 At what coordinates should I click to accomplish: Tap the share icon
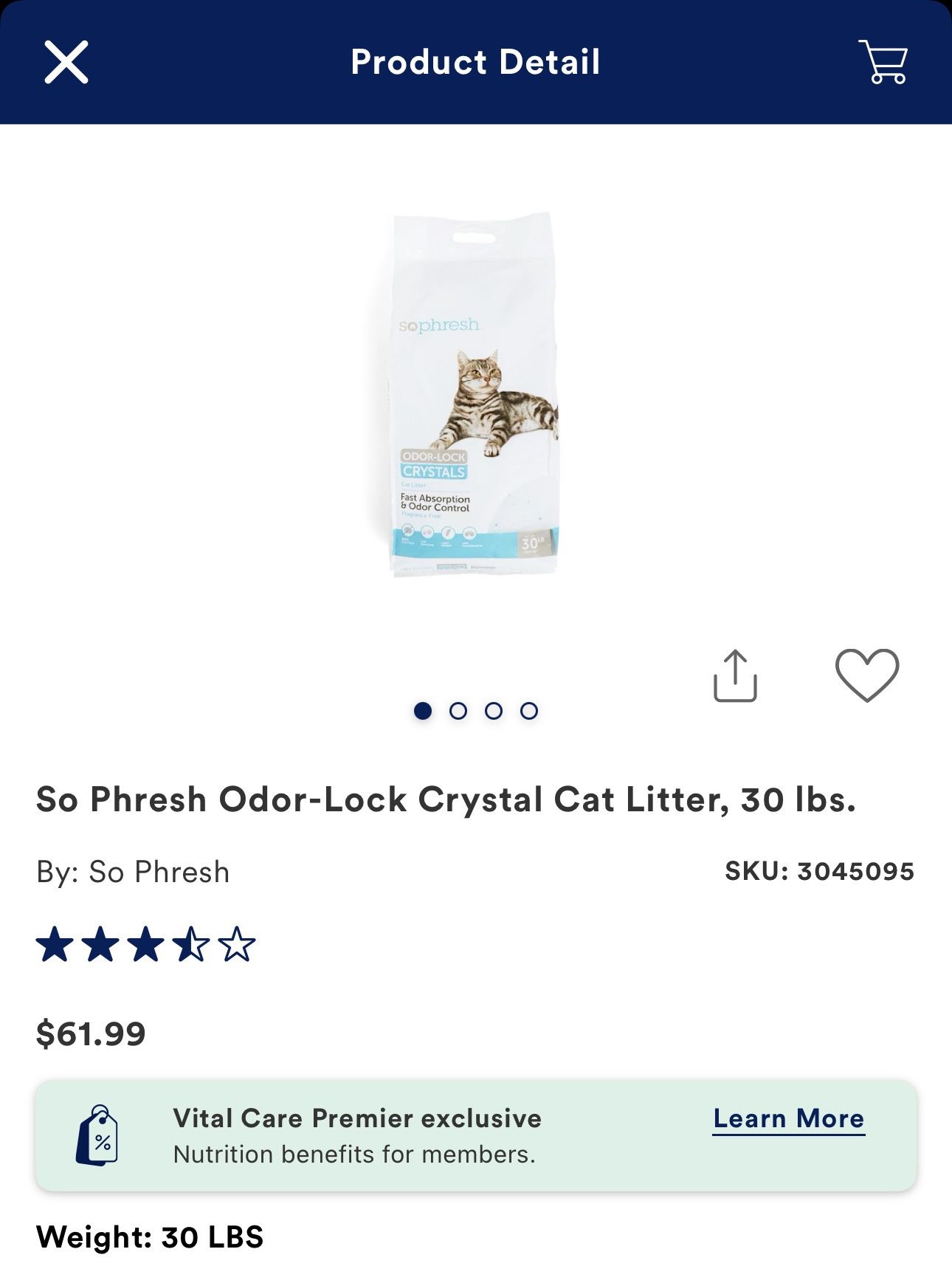click(735, 675)
